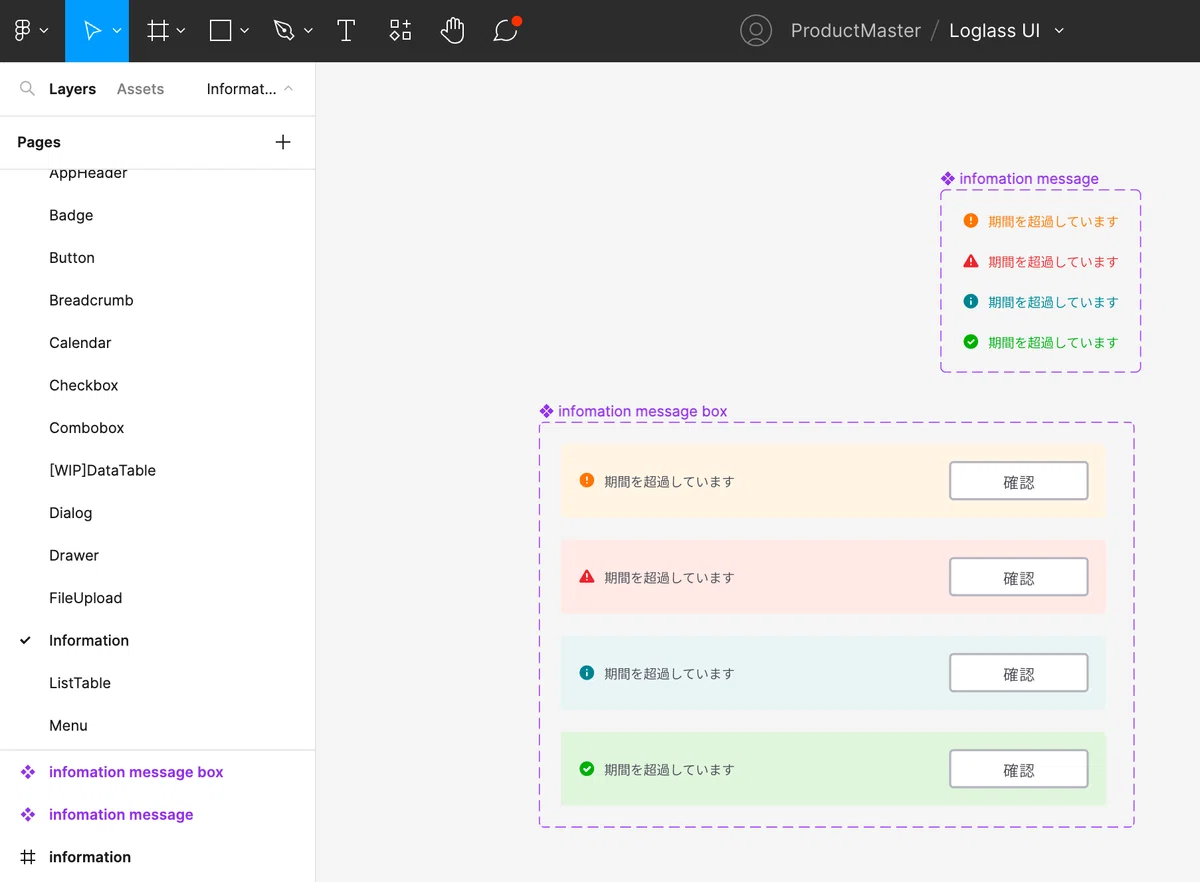Select the Text tool
This screenshot has height=882, width=1200.
[346, 31]
